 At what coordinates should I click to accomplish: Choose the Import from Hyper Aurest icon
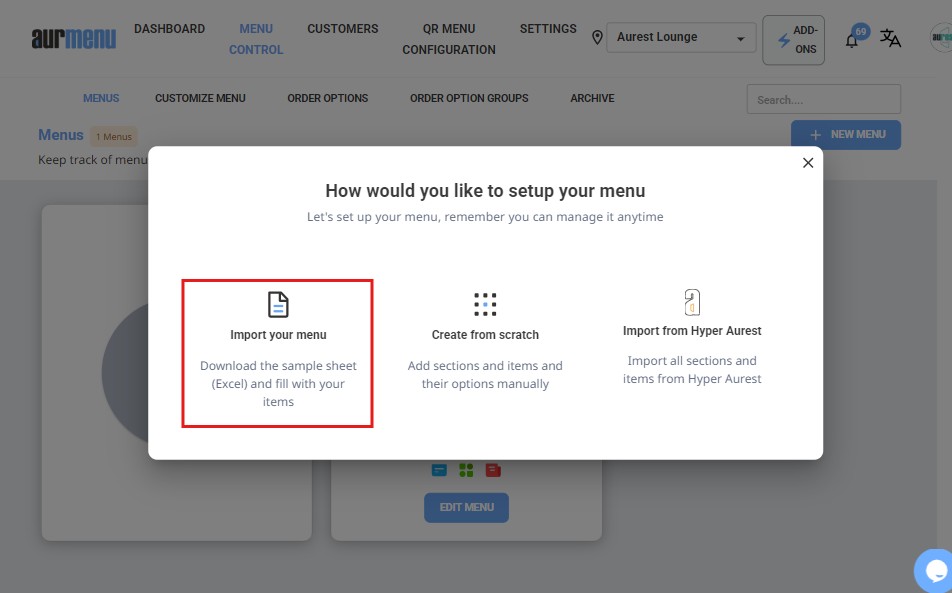692,302
